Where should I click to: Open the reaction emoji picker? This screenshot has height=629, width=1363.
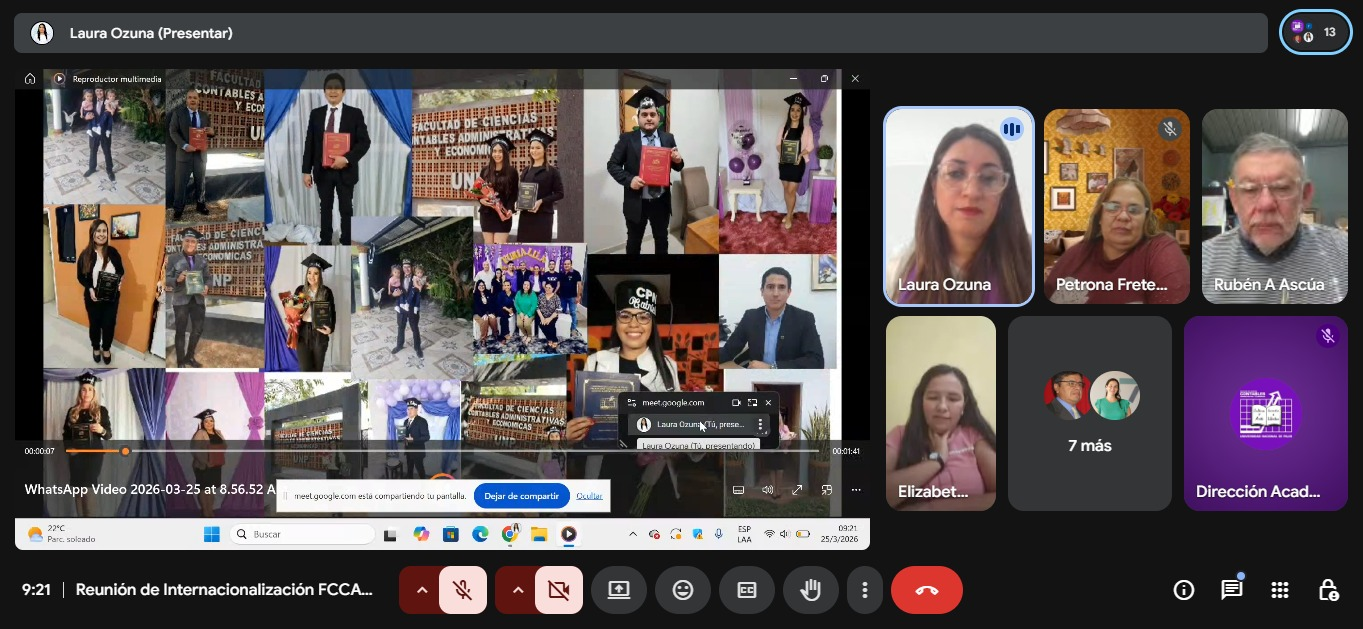(683, 590)
